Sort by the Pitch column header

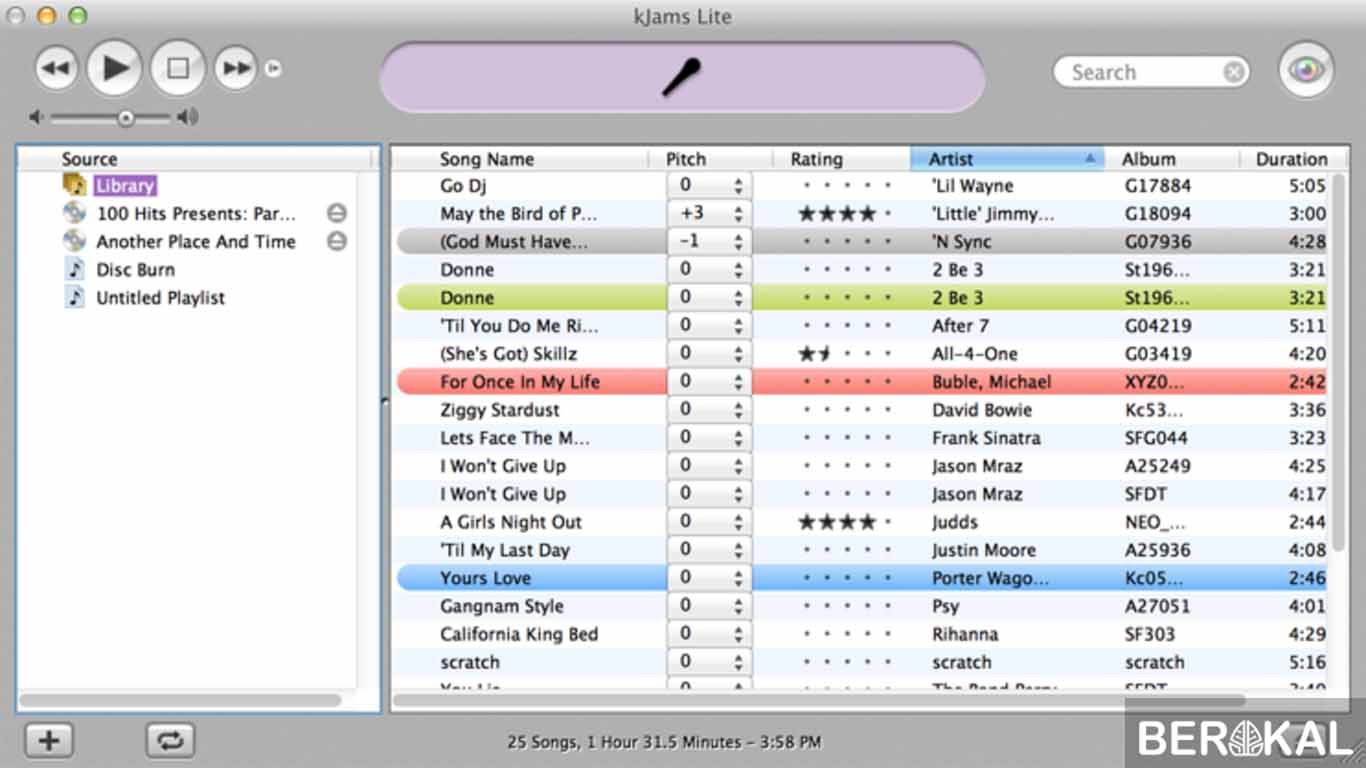click(x=711, y=159)
